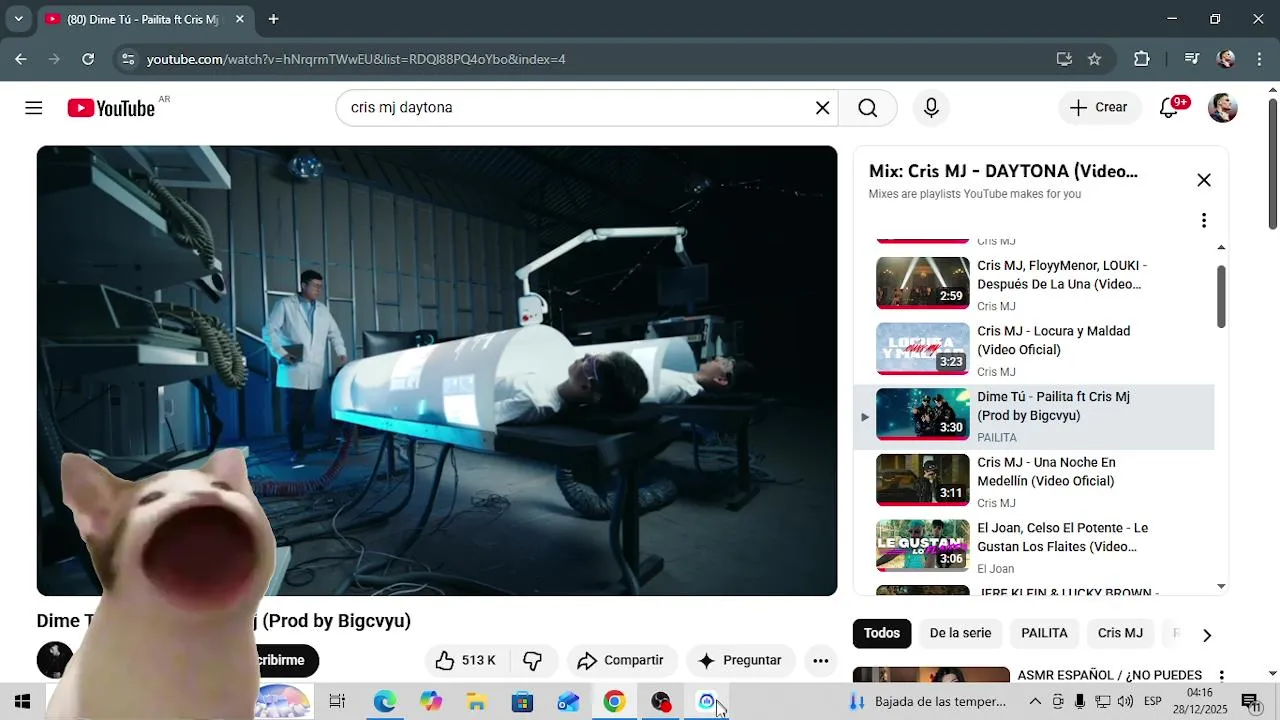Image resolution: width=1280 pixels, height=720 pixels.
Task: Open Task View on the taskbar
Action: [337, 702]
